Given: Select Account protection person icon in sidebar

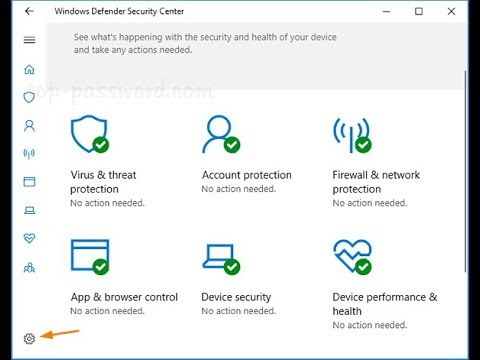Looking at the screenshot, I should pyautogui.click(x=29, y=126).
